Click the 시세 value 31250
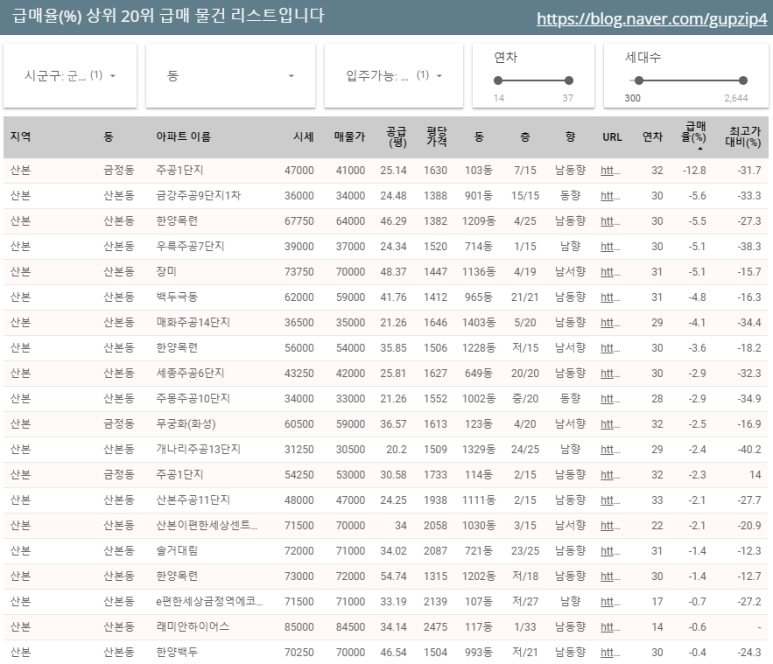The image size is (773, 664). (x=299, y=450)
